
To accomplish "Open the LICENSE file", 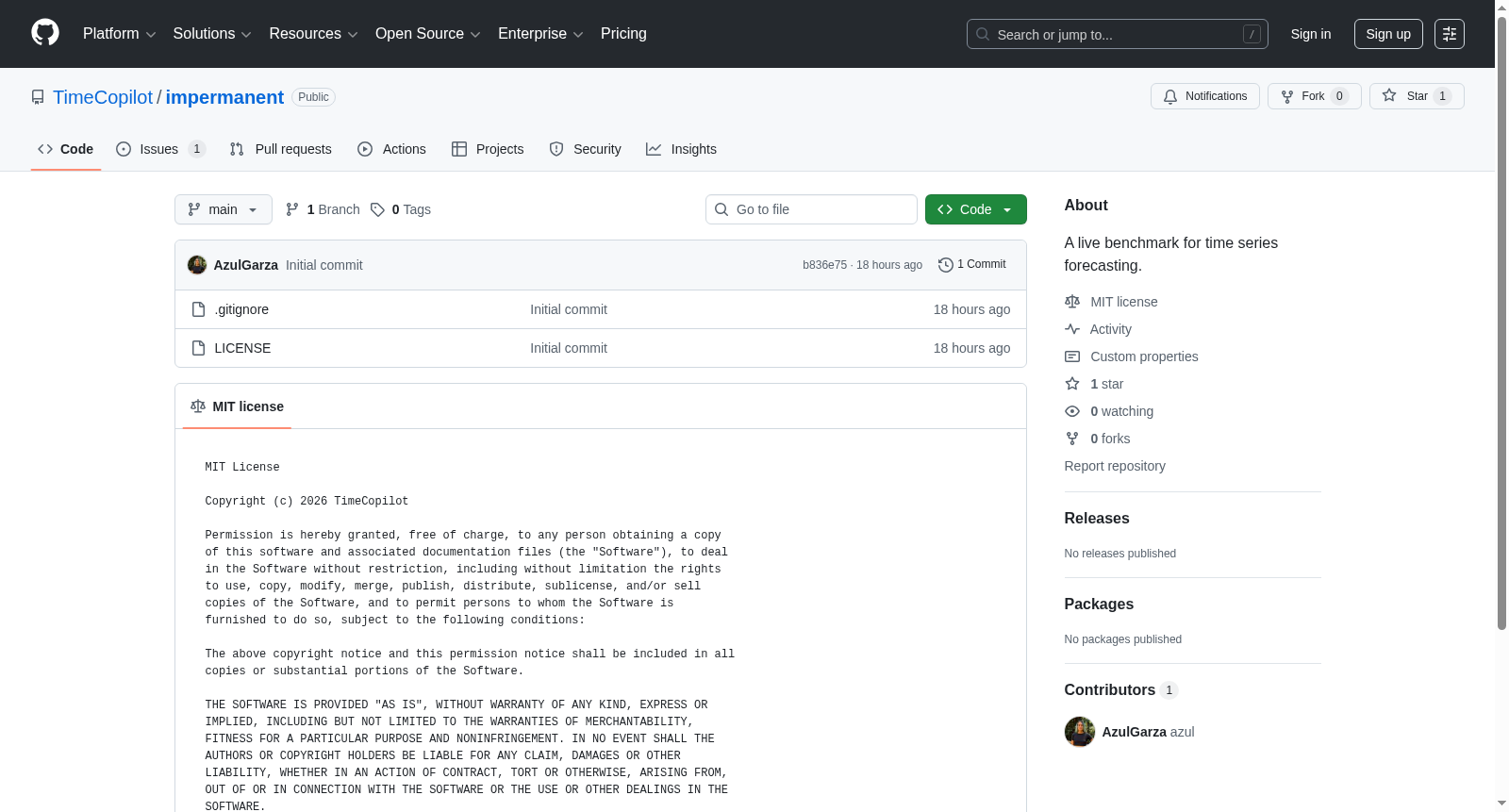I will click(242, 348).
